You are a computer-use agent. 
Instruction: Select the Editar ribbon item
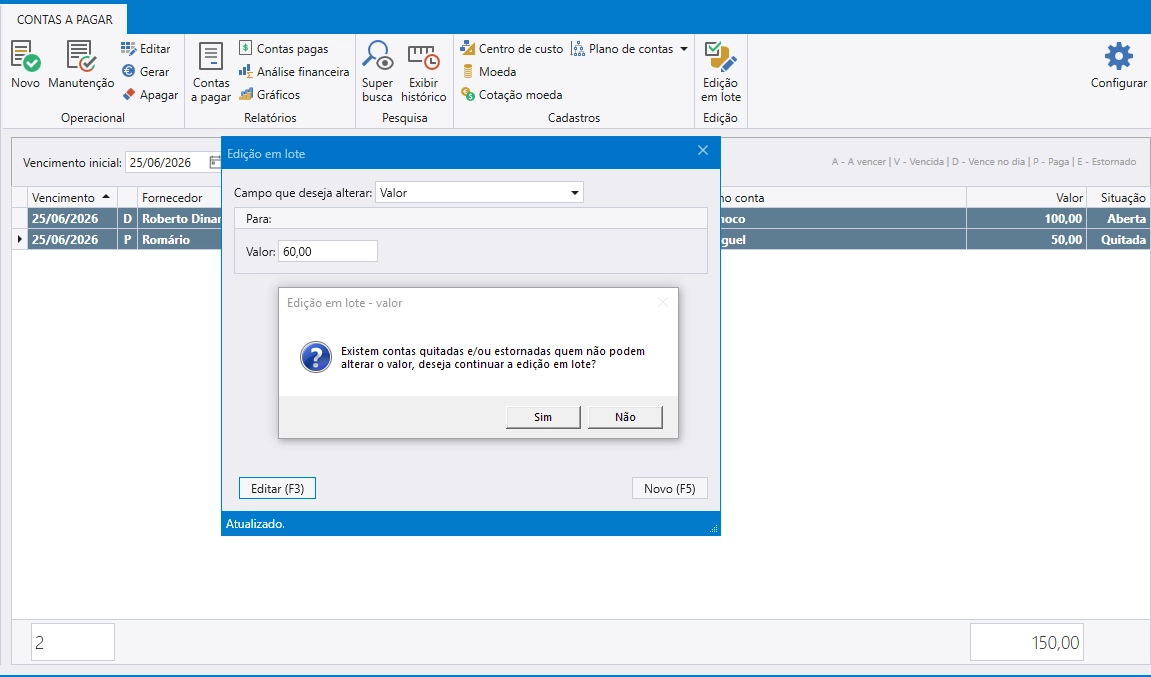(145, 48)
